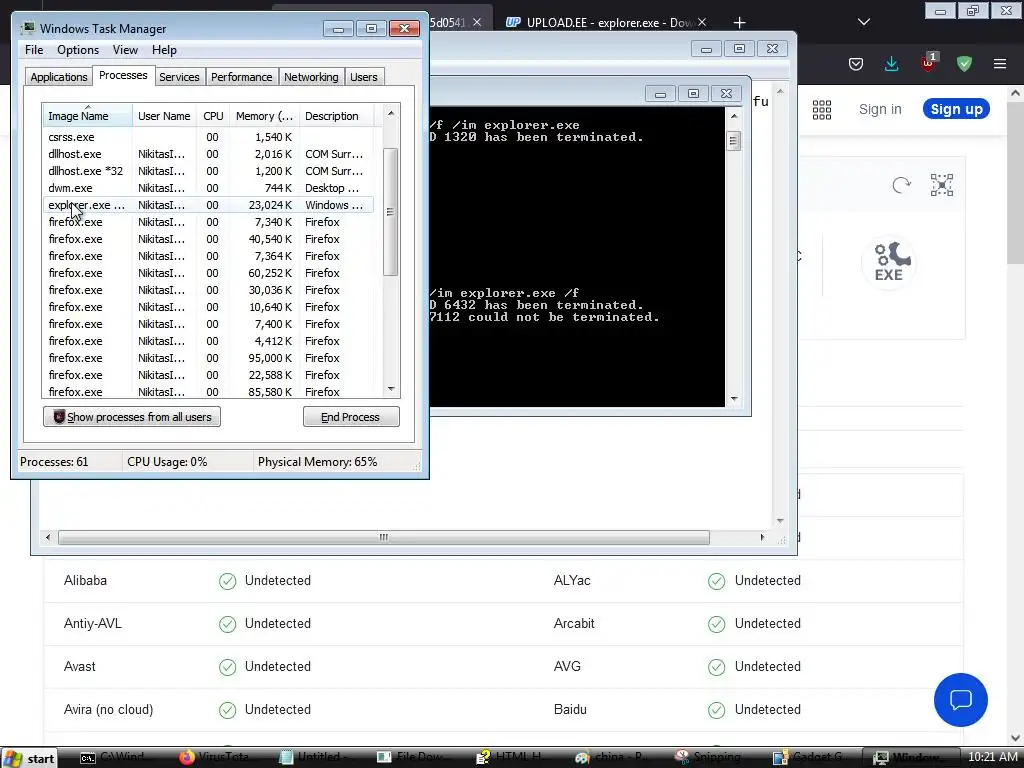Viewport: 1024px width, 768px height.
Task: Select firefox.exe using 60,252 K memory
Action: coord(208,273)
